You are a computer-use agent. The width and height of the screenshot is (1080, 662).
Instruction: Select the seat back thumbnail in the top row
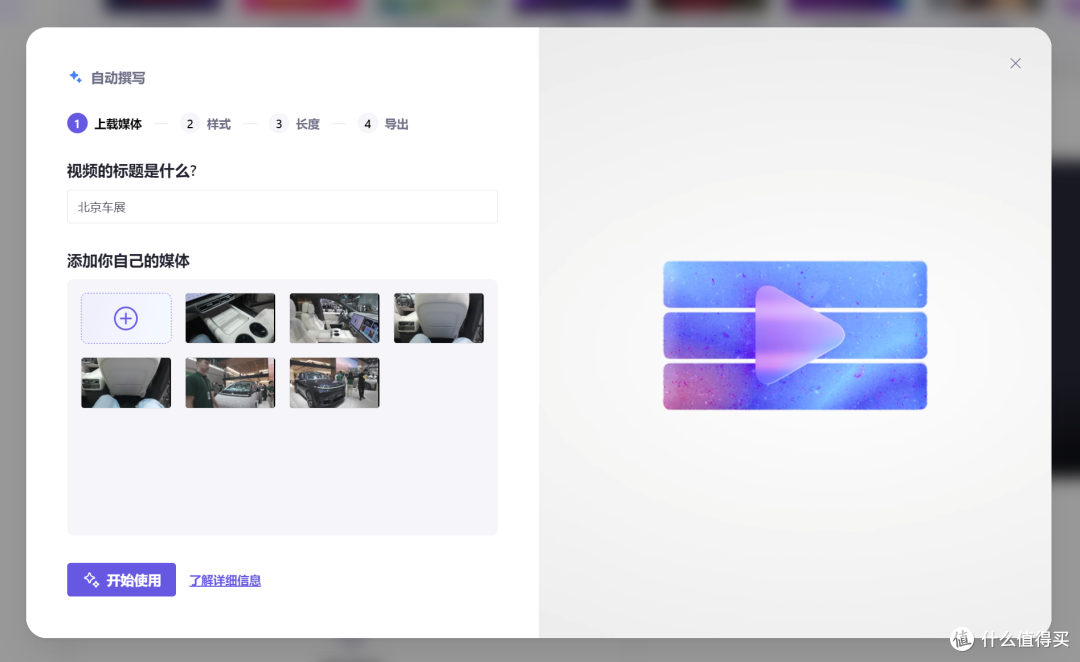pos(439,318)
